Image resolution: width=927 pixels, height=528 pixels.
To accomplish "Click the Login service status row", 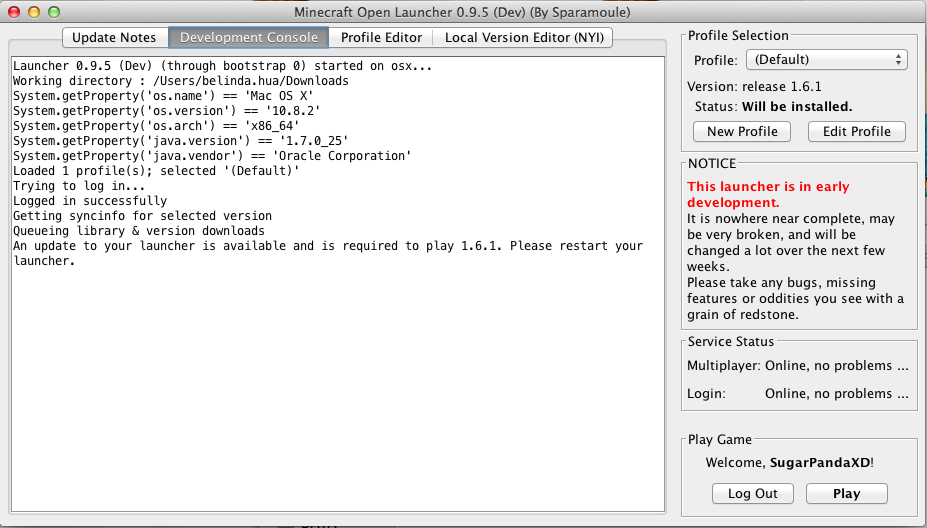I will tap(798, 394).
